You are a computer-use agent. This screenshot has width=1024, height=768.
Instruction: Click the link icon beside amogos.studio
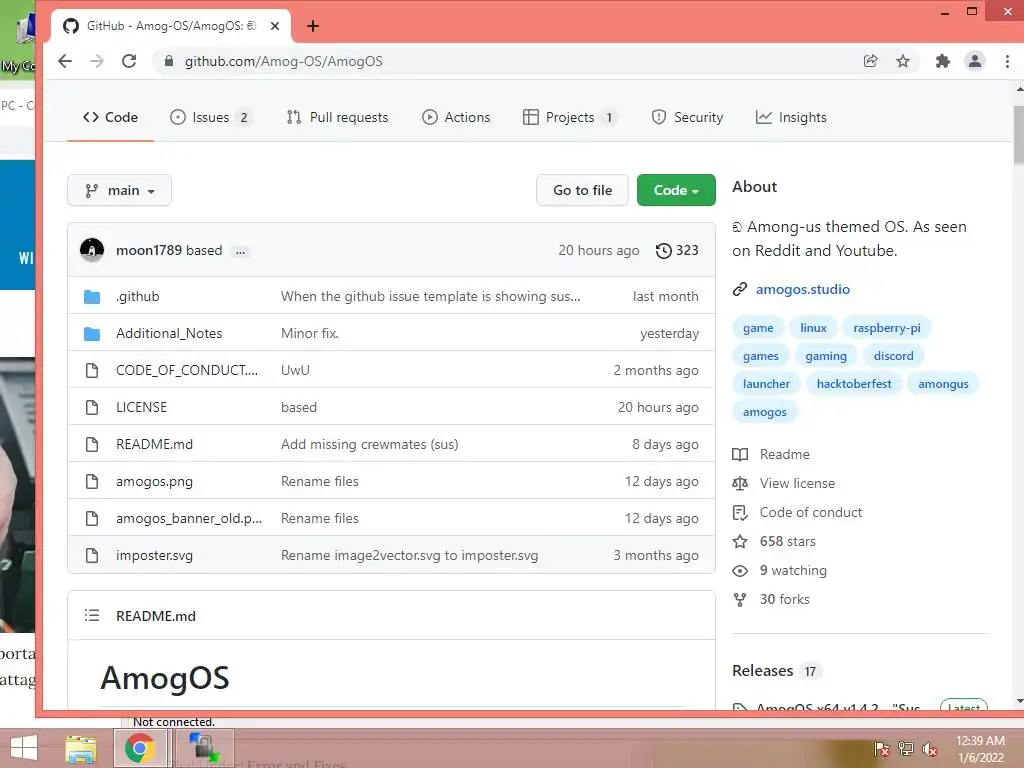point(740,289)
